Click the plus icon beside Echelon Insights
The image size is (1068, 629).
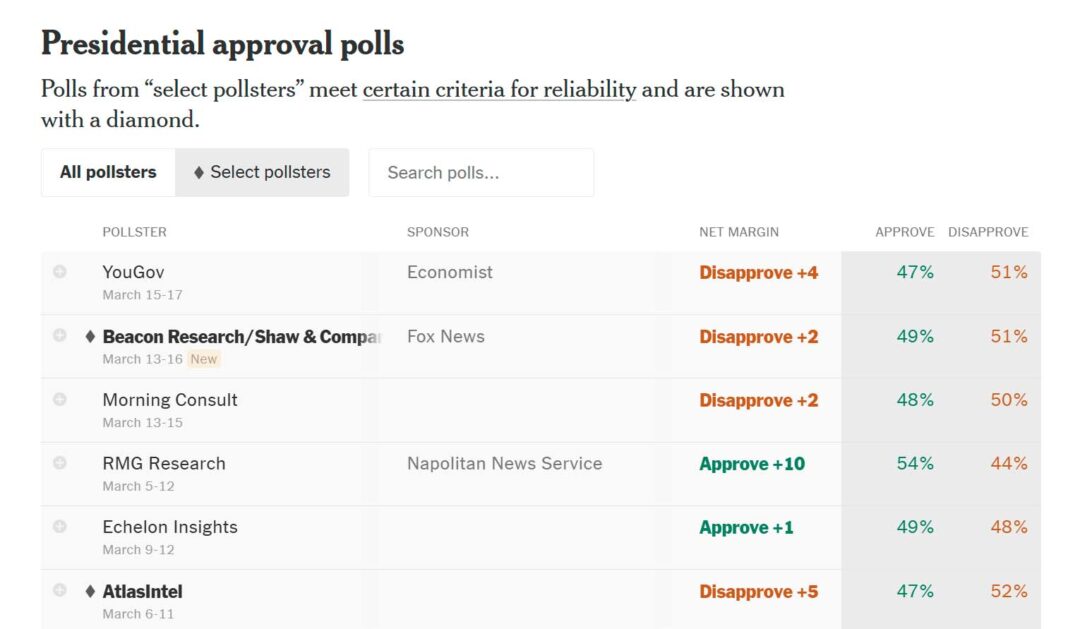click(60, 527)
